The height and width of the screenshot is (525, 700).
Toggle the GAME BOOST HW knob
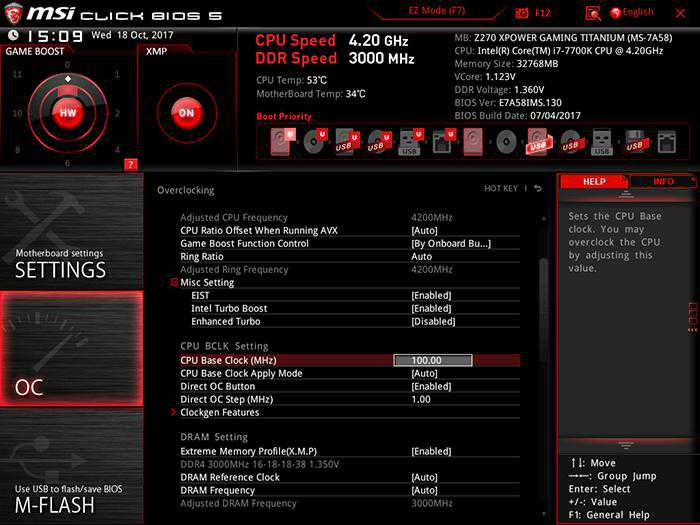click(68, 113)
